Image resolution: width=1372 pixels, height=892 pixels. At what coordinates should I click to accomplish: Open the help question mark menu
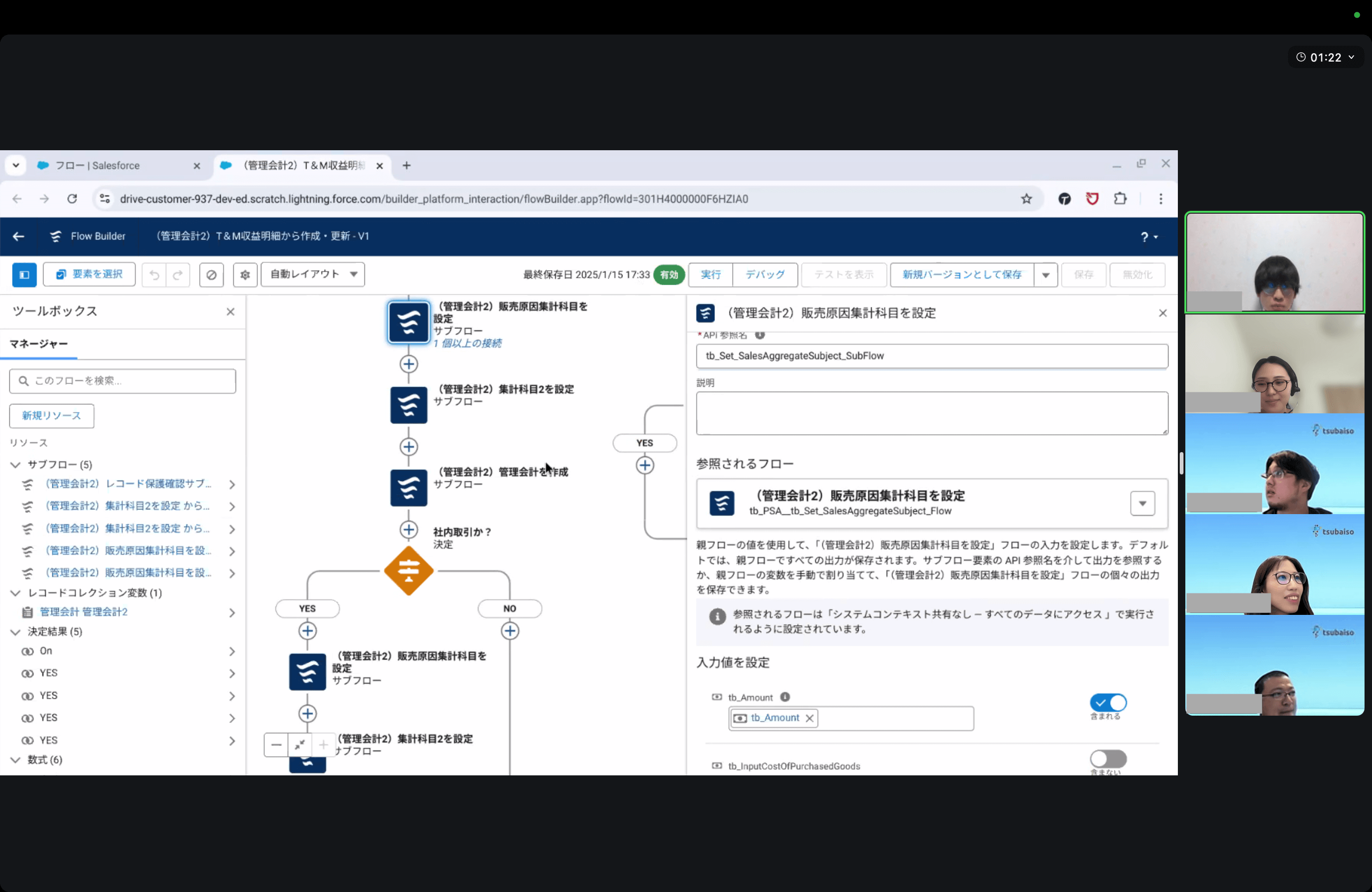[1149, 237]
